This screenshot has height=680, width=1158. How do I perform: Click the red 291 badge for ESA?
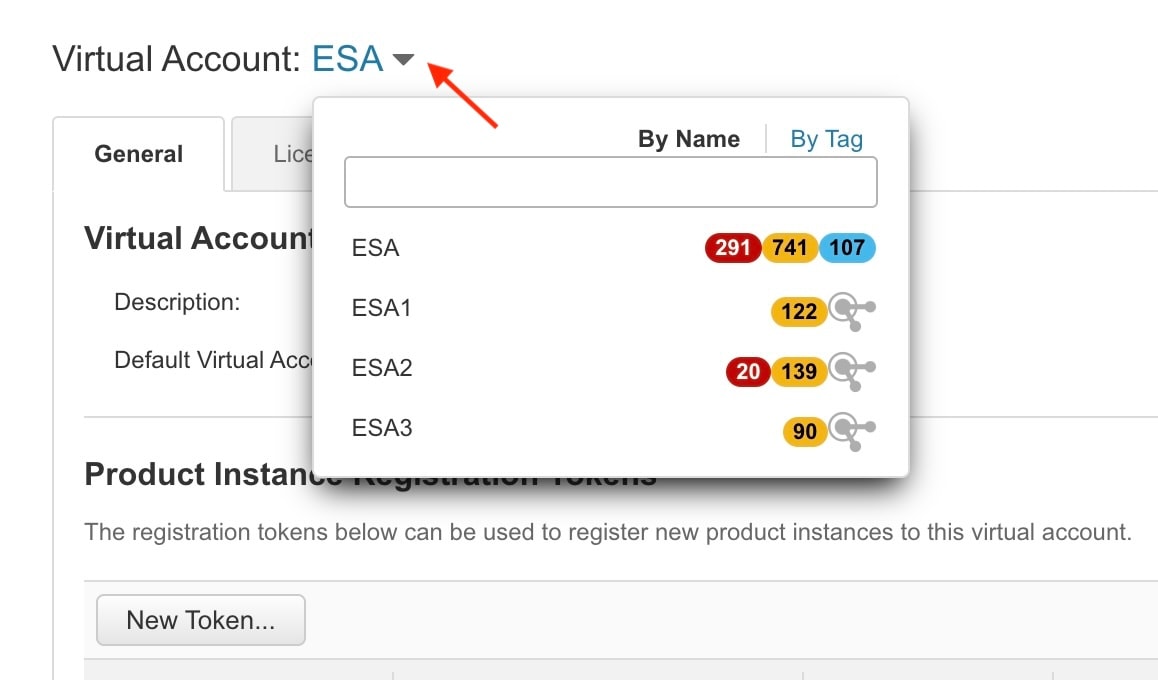click(733, 247)
